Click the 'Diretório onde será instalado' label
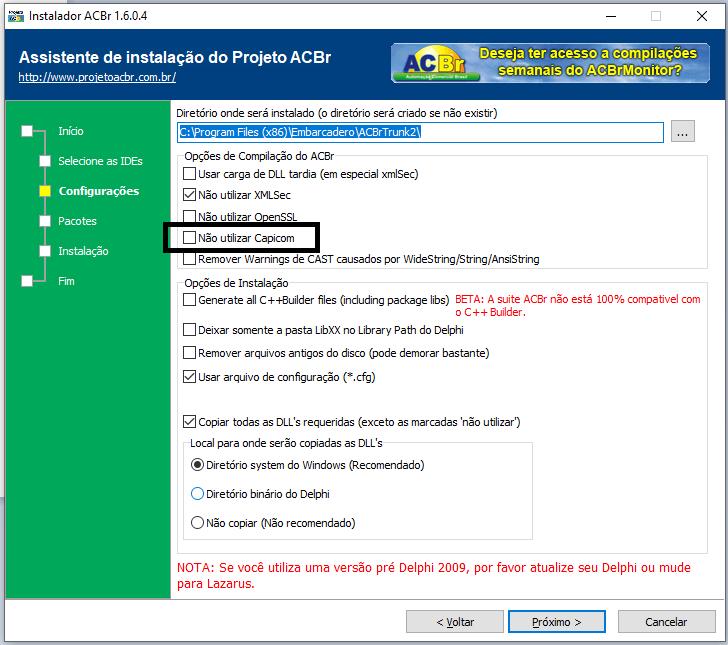The image size is (728, 645). click(x=337, y=113)
